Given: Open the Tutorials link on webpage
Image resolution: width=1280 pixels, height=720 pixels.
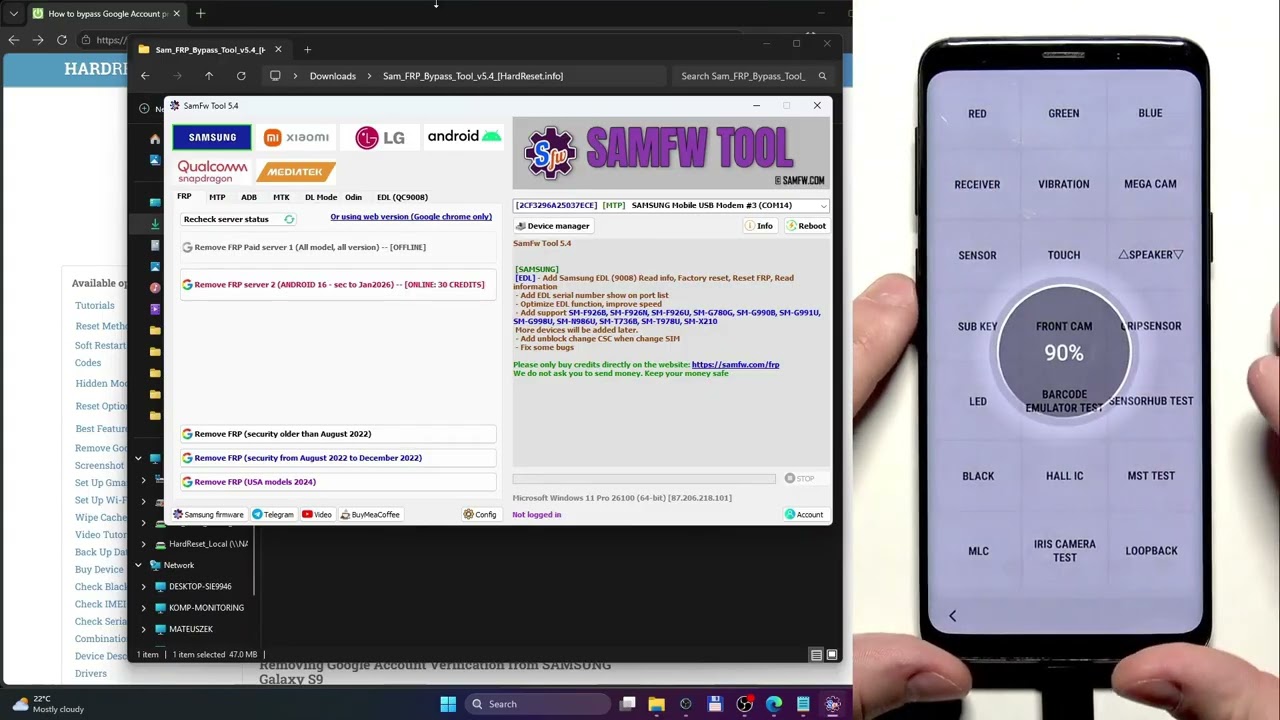Looking at the screenshot, I should pos(95,306).
